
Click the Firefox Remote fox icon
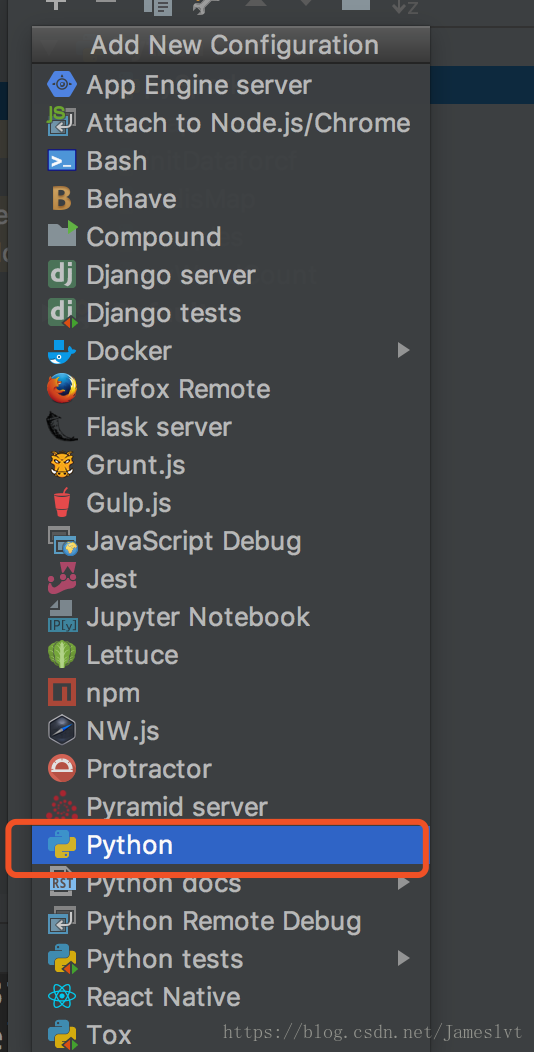(x=62, y=388)
